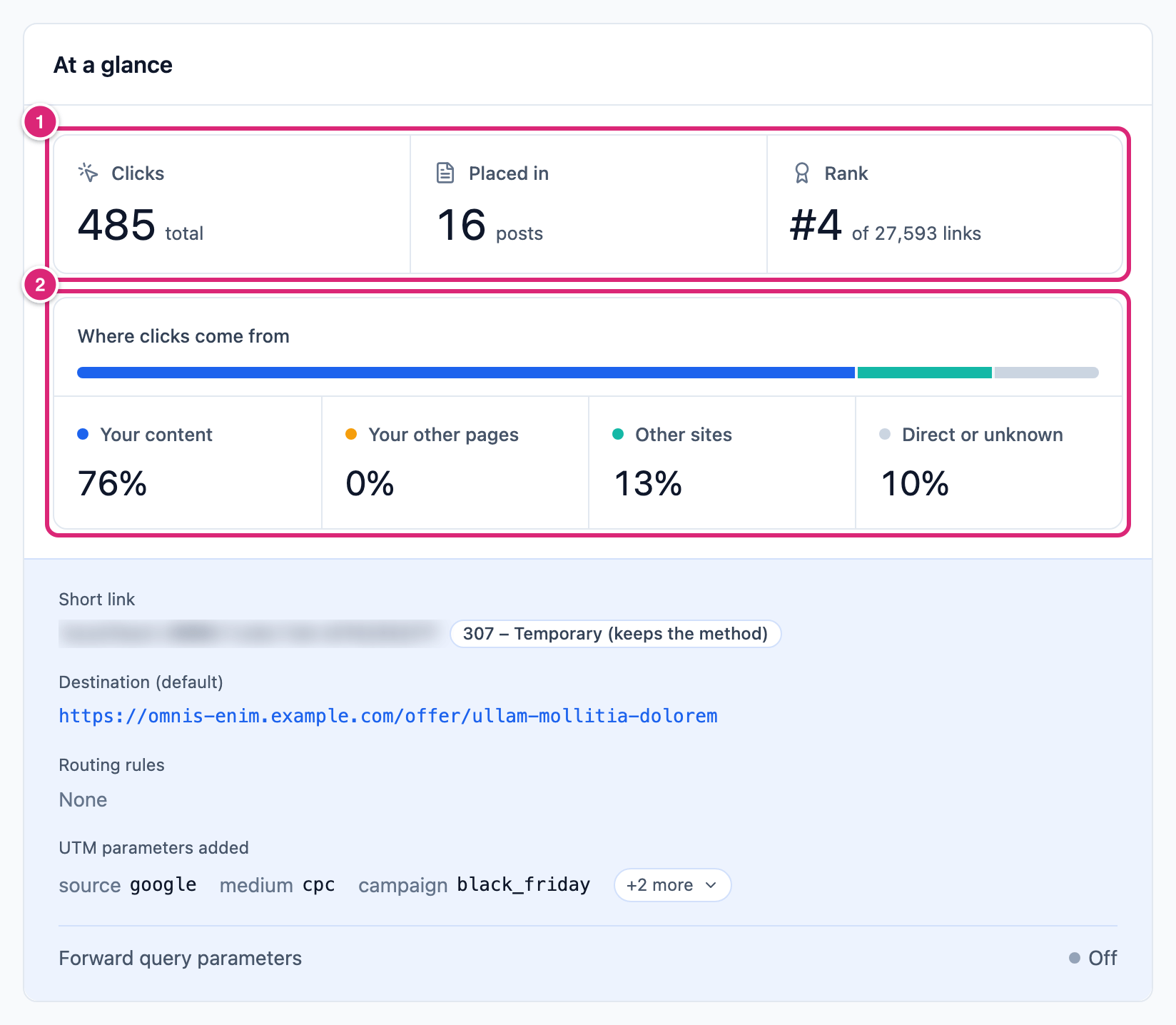Click the 'Forward query parameters' label
This screenshot has width=1176, height=1025.
tap(180, 958)
